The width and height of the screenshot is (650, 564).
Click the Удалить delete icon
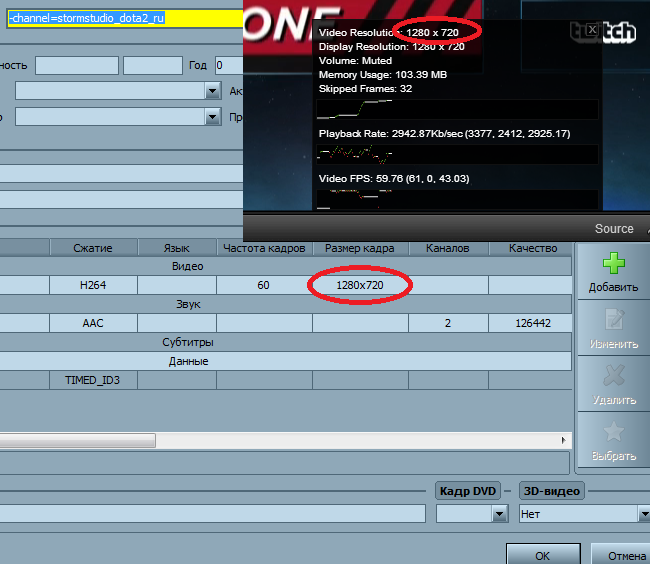(613, 377)
